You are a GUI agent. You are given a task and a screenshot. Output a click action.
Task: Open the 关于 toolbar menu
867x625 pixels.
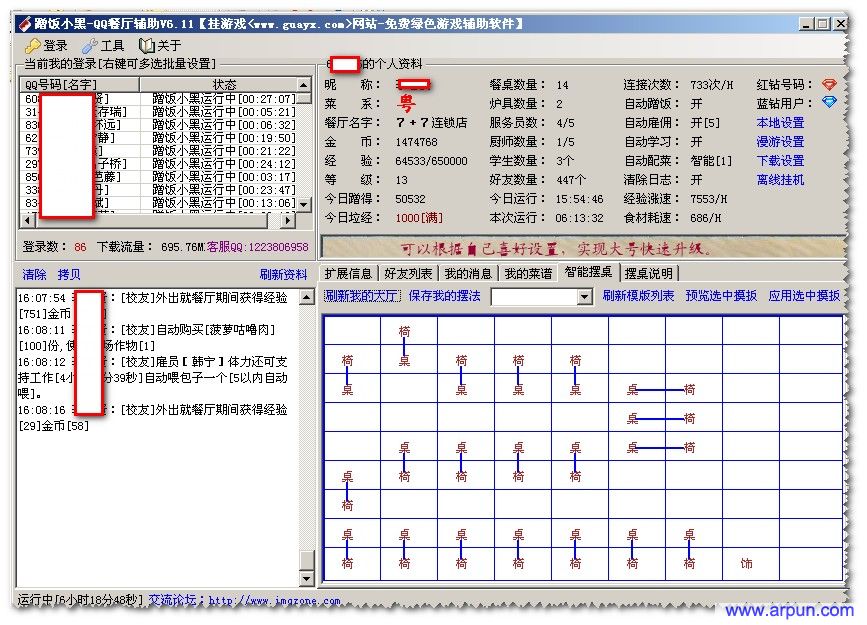click(160, 45)
